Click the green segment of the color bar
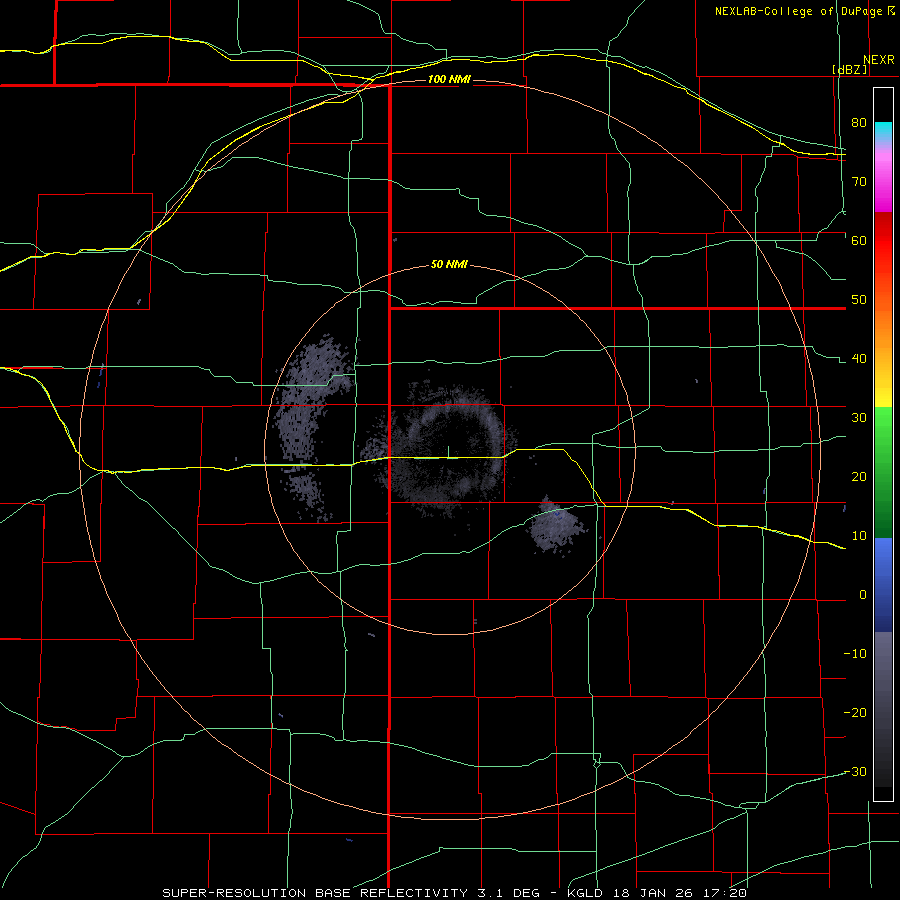900x900 pixels. click(x=883, y=472)
